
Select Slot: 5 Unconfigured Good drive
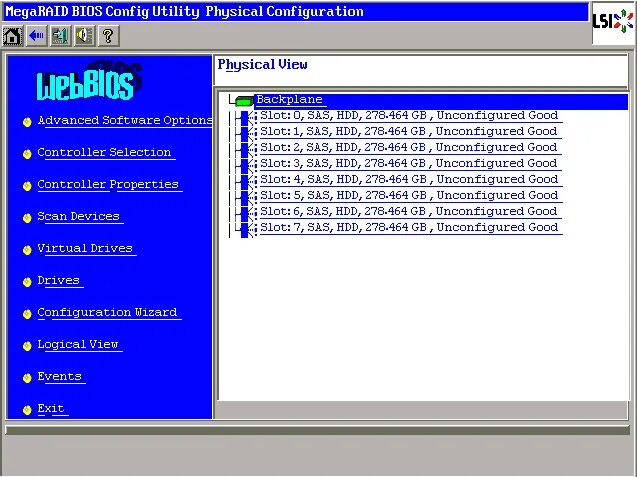pyautogui.click(x=409, y=196)
